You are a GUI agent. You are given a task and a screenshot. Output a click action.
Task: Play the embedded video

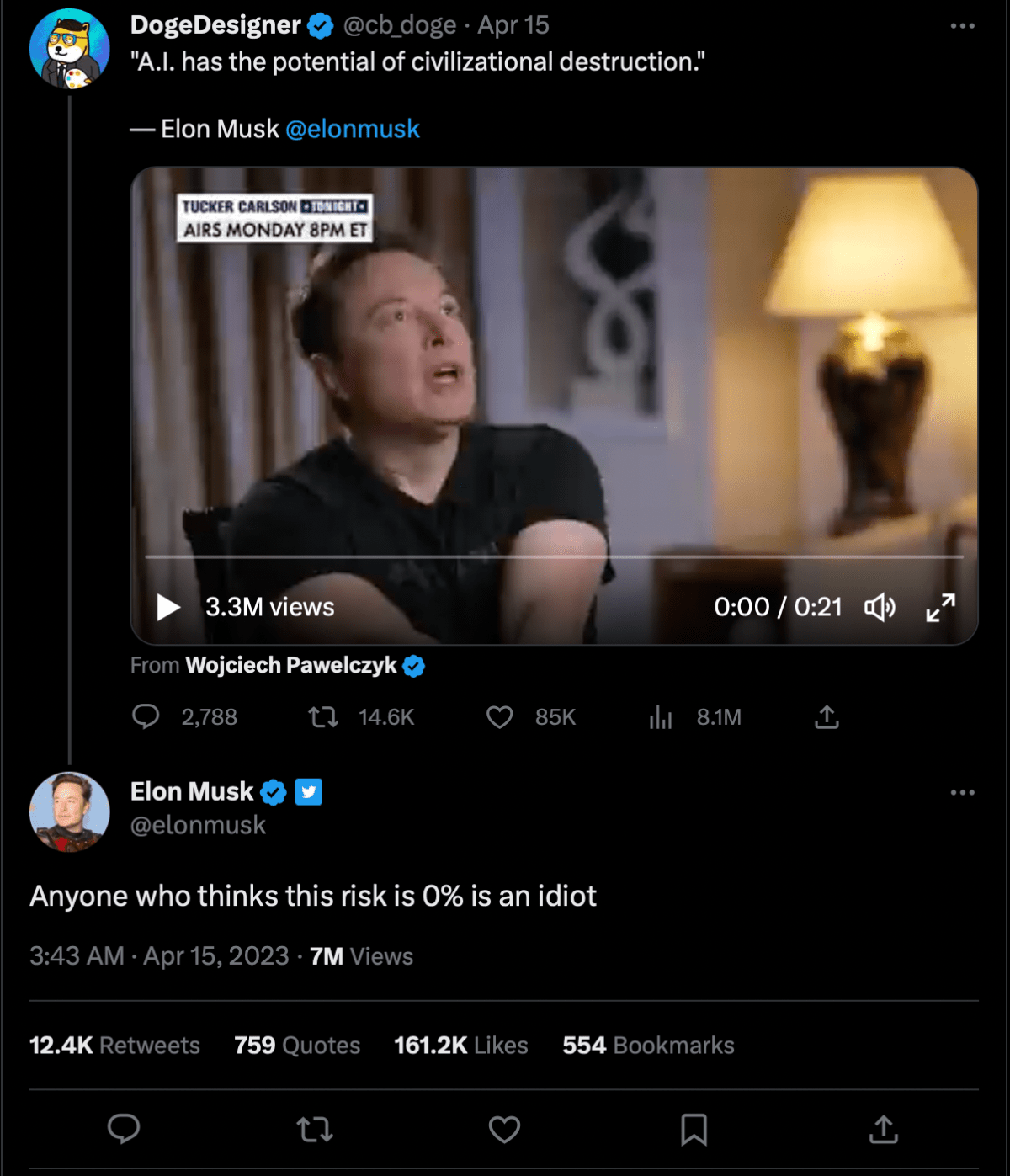point(168,607)
